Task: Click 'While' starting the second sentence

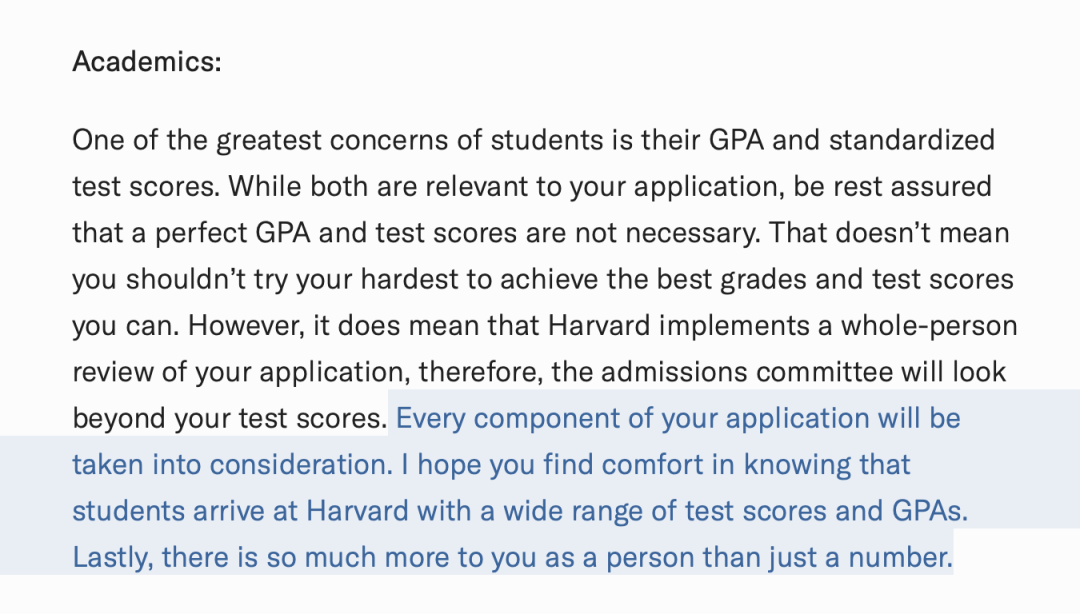Action: [x=264, y=186]
